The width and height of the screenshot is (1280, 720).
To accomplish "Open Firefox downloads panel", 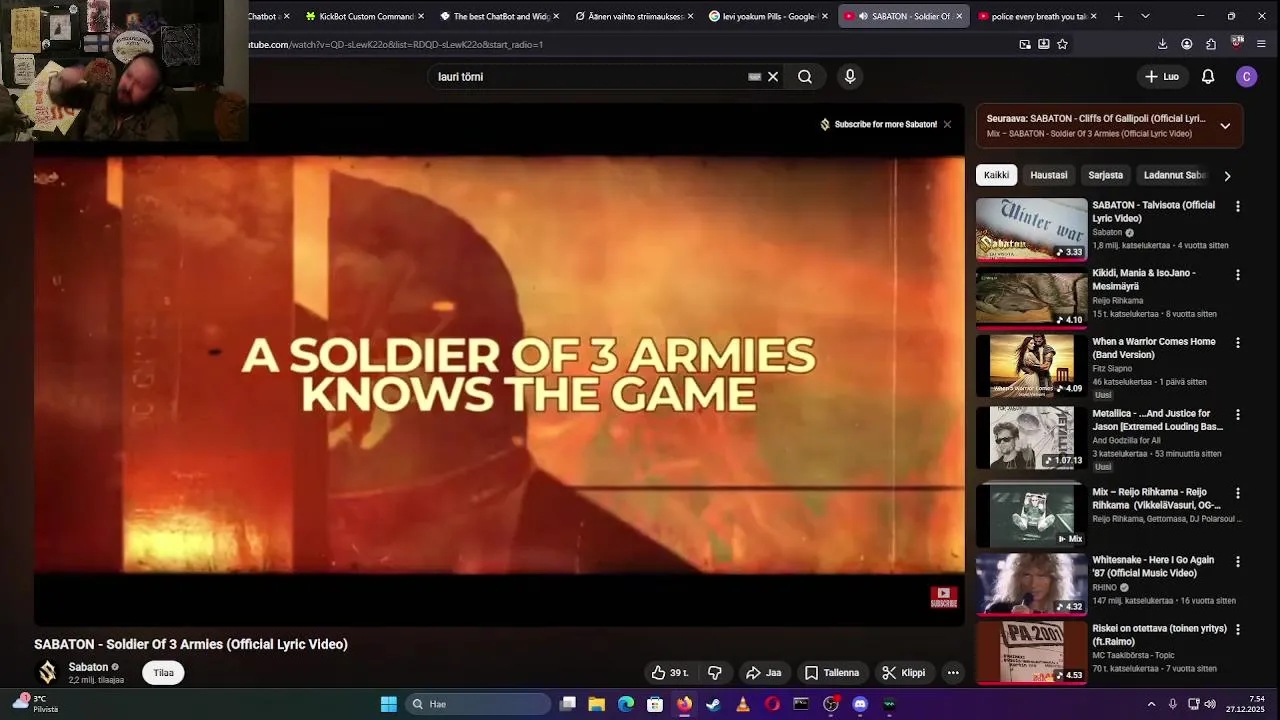I will 1162,44.
